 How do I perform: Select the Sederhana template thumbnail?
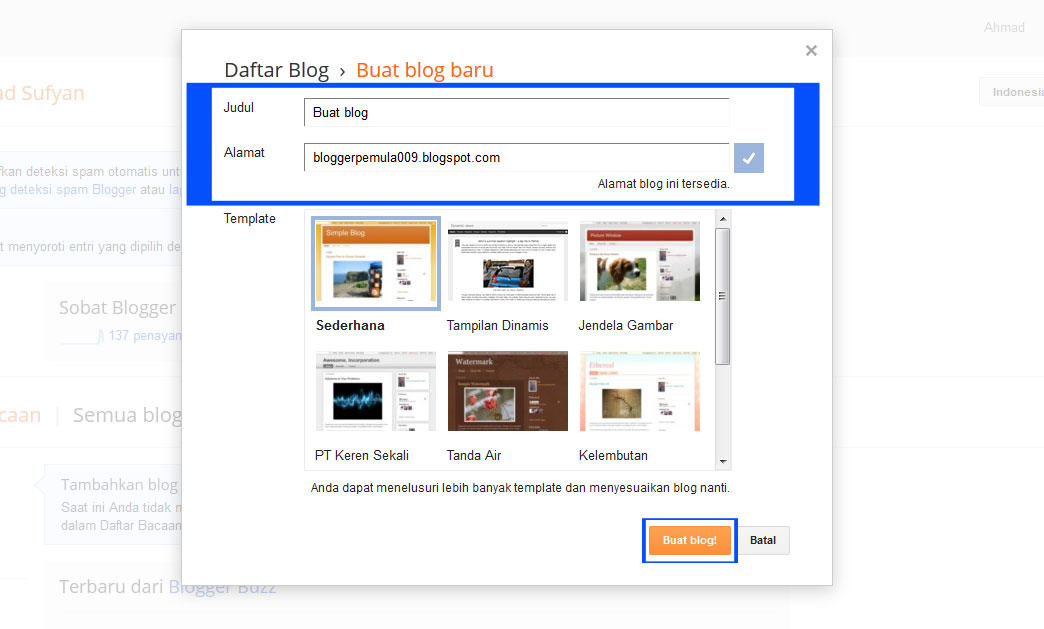pyautogui.click(x=375, y=263)
